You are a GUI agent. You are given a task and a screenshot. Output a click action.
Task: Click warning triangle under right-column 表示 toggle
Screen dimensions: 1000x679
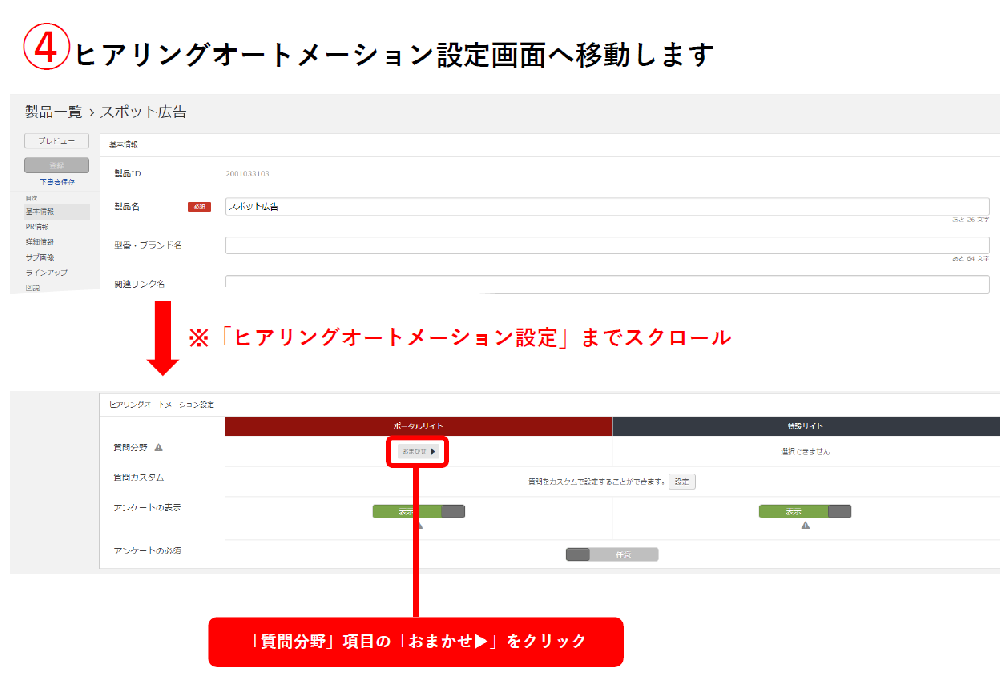pos(805,525)
